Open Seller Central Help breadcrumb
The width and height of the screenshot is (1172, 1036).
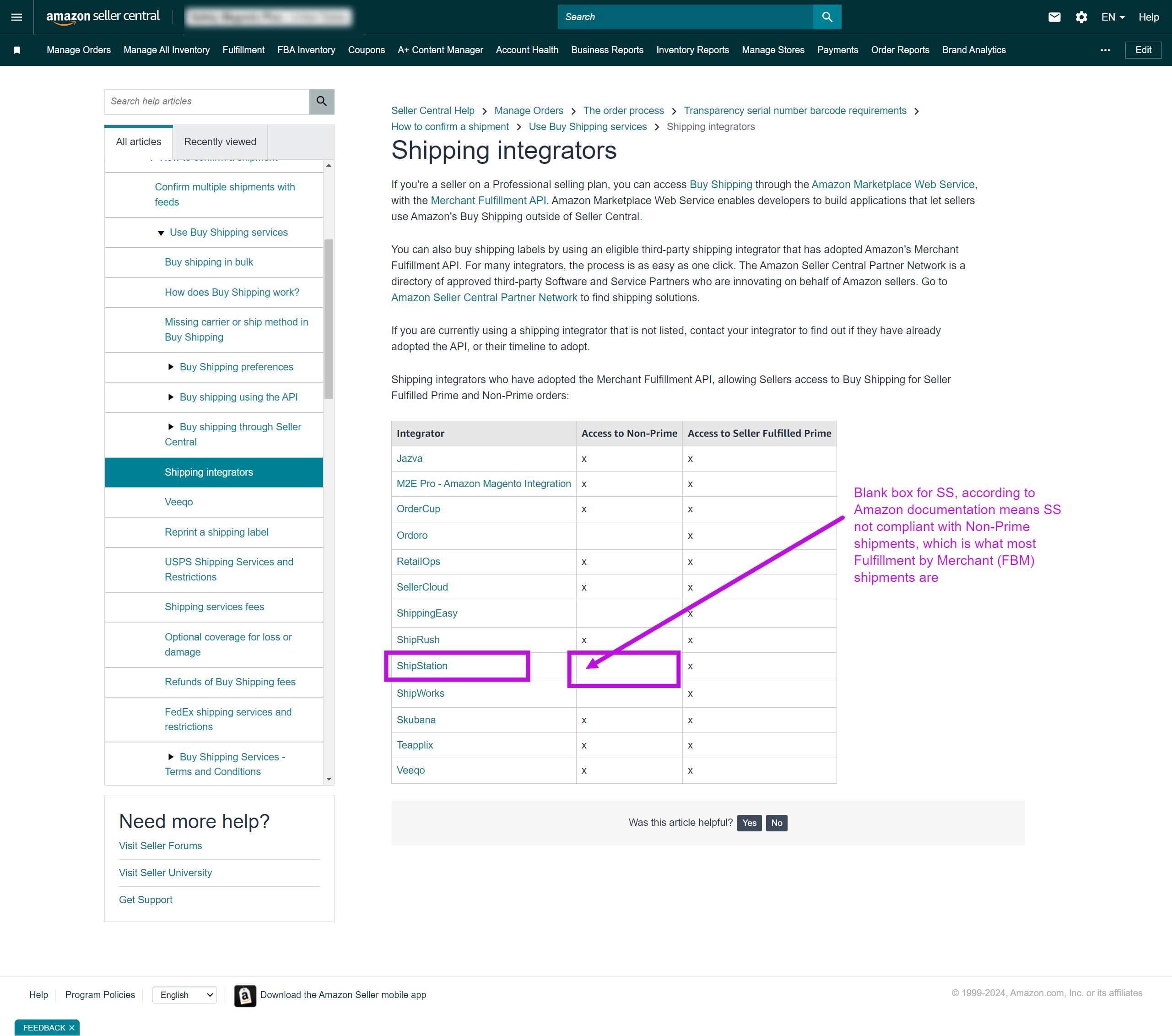[433, 111]
